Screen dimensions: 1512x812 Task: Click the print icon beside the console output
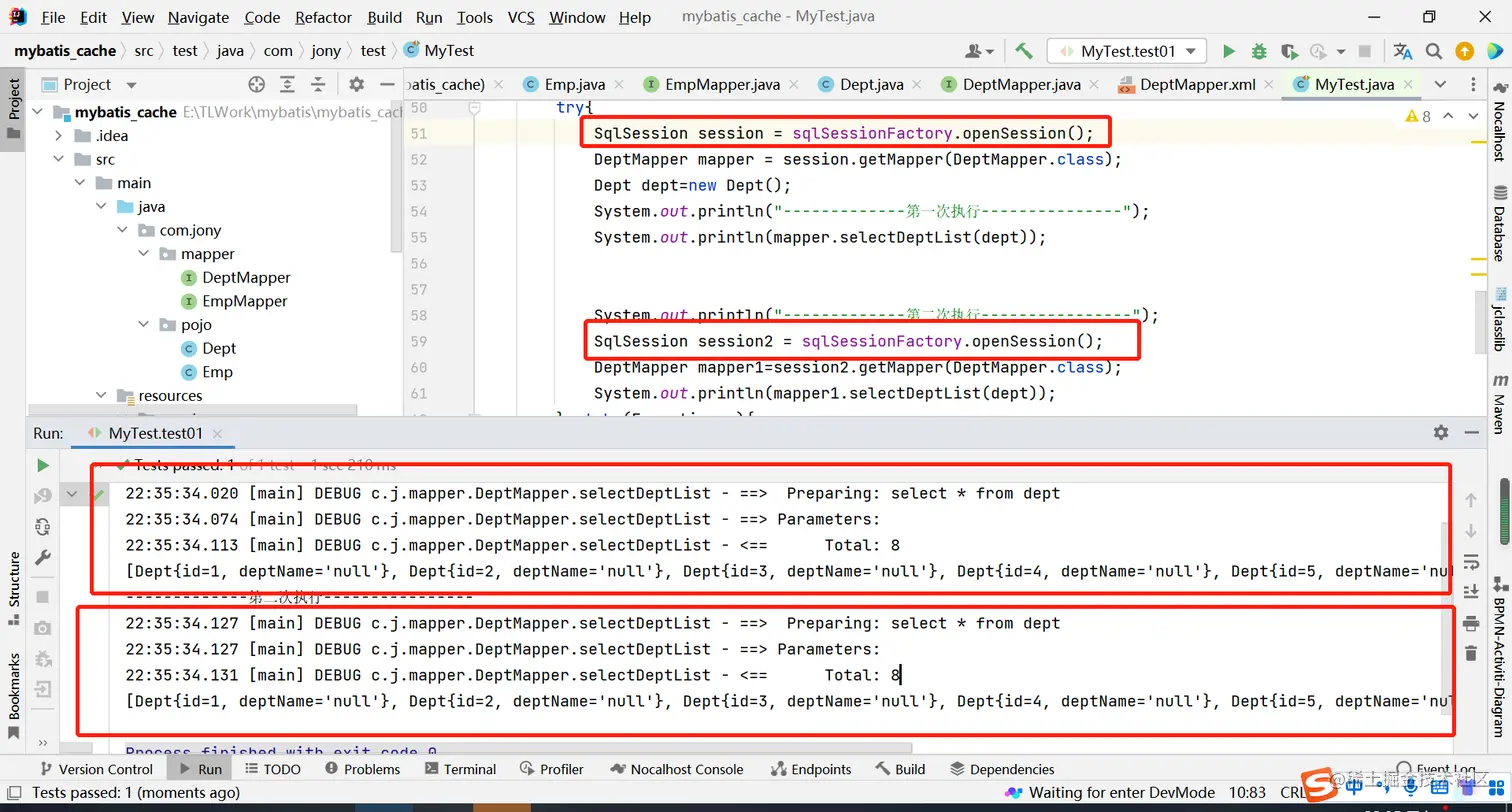click(1470, 623)
